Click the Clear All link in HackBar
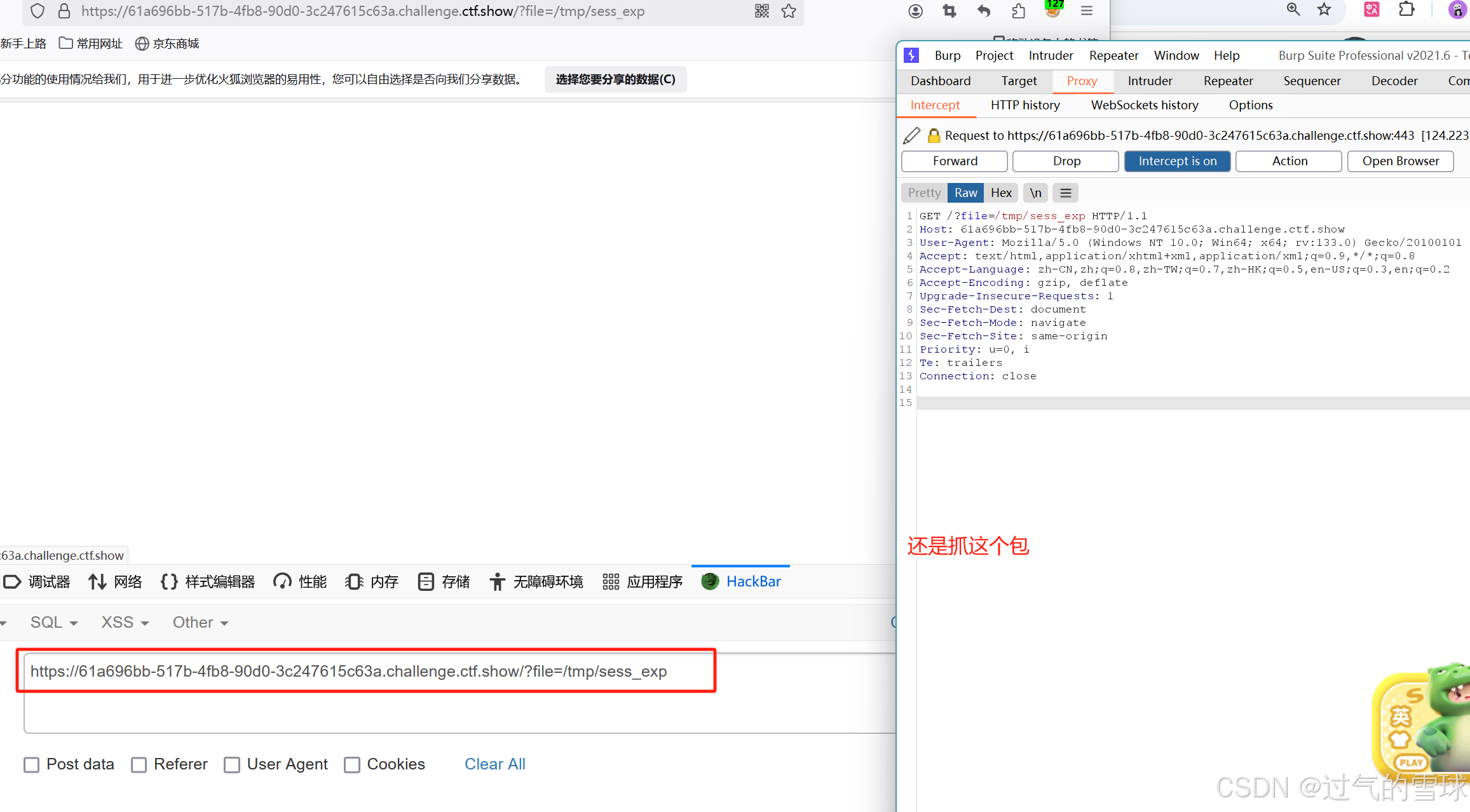 [494, 764]
